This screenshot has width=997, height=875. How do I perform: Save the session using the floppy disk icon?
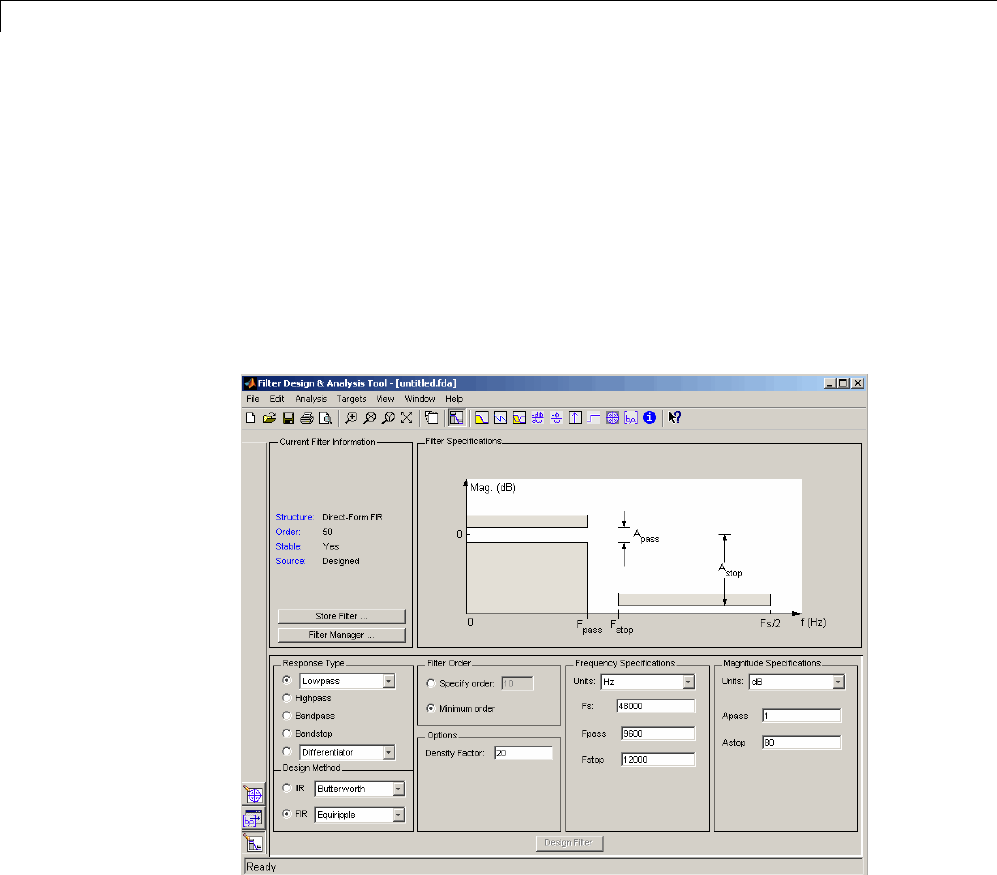tap(288, 418)
